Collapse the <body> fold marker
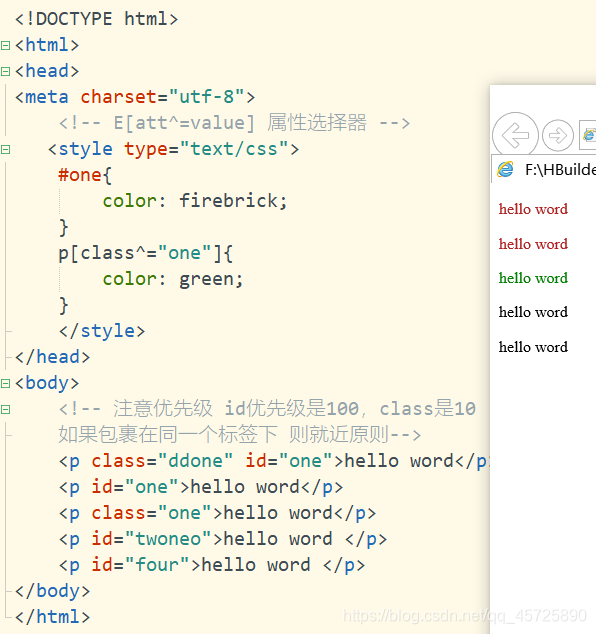Screen dimensions: 596x634 tap(5, 383)
